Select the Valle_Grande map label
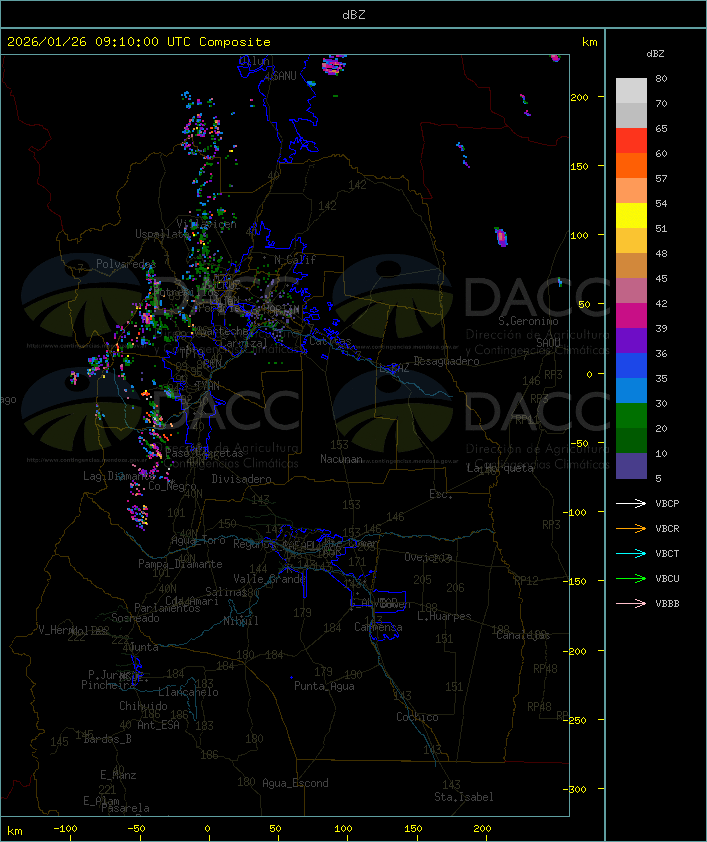This screenshot has width=707, height=842. [x=268, y=579]
